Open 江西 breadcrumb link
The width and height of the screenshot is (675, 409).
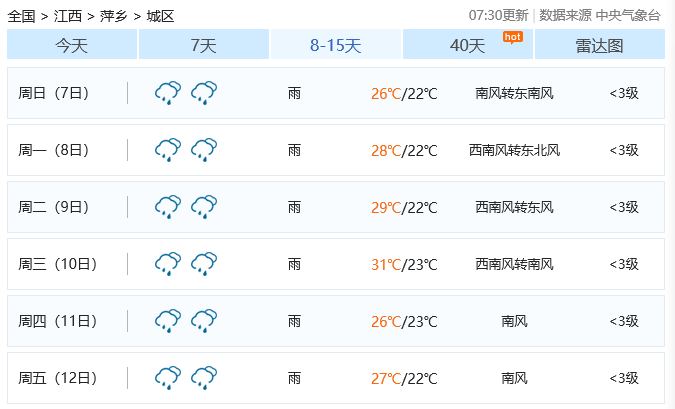(68, 16)
